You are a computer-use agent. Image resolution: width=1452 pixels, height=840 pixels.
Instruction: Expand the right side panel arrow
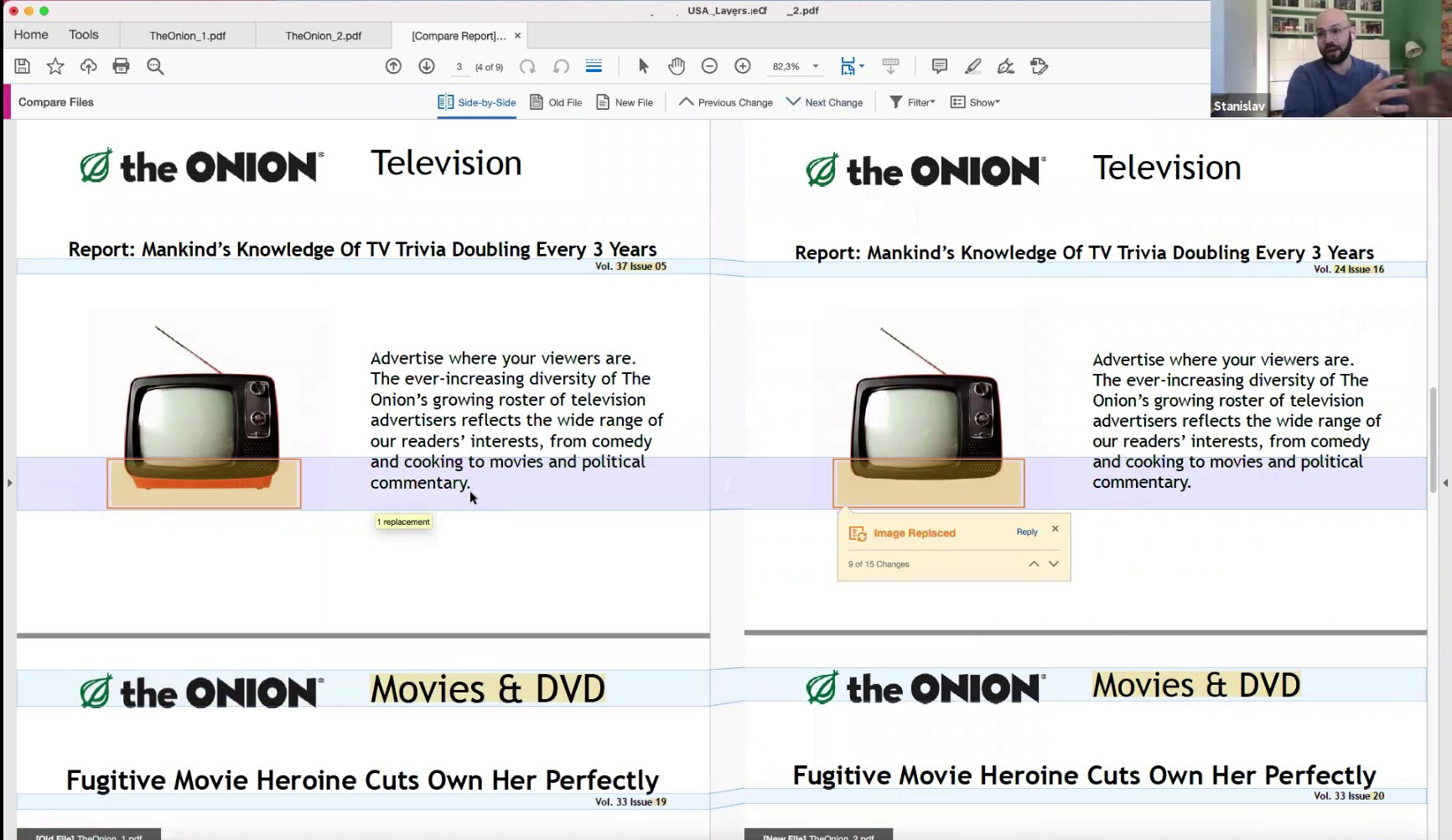click(x=1445, y=483)
